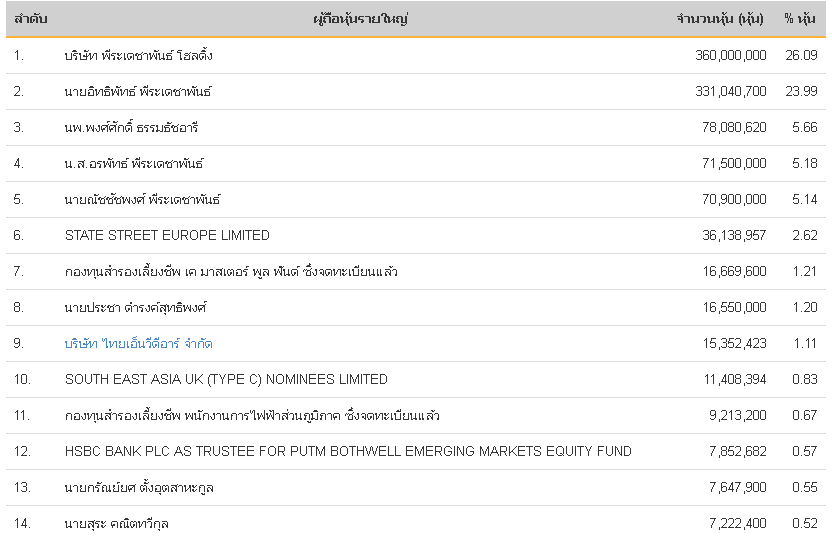Click share count 331,040,700
832x541 pixels.
(x=731, y=91)
